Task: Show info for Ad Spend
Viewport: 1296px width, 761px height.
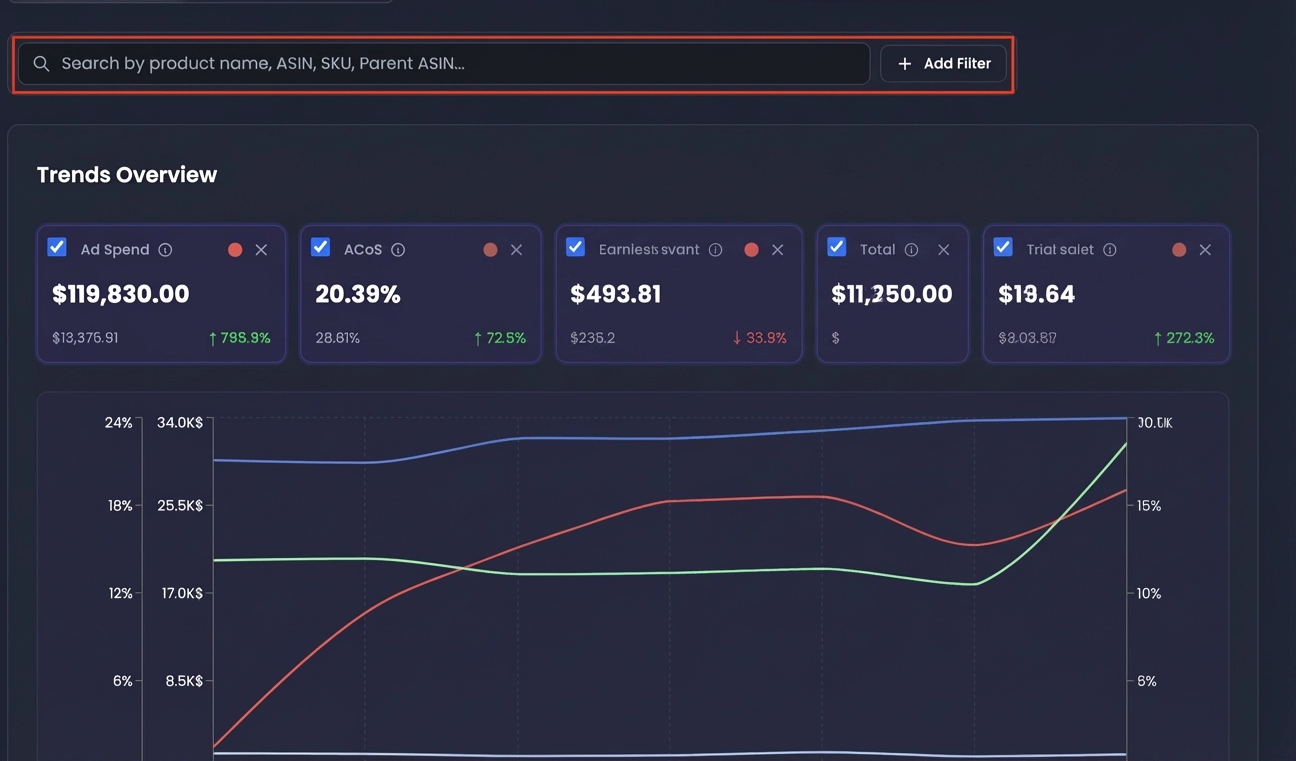Action: [x=165, y=250]
